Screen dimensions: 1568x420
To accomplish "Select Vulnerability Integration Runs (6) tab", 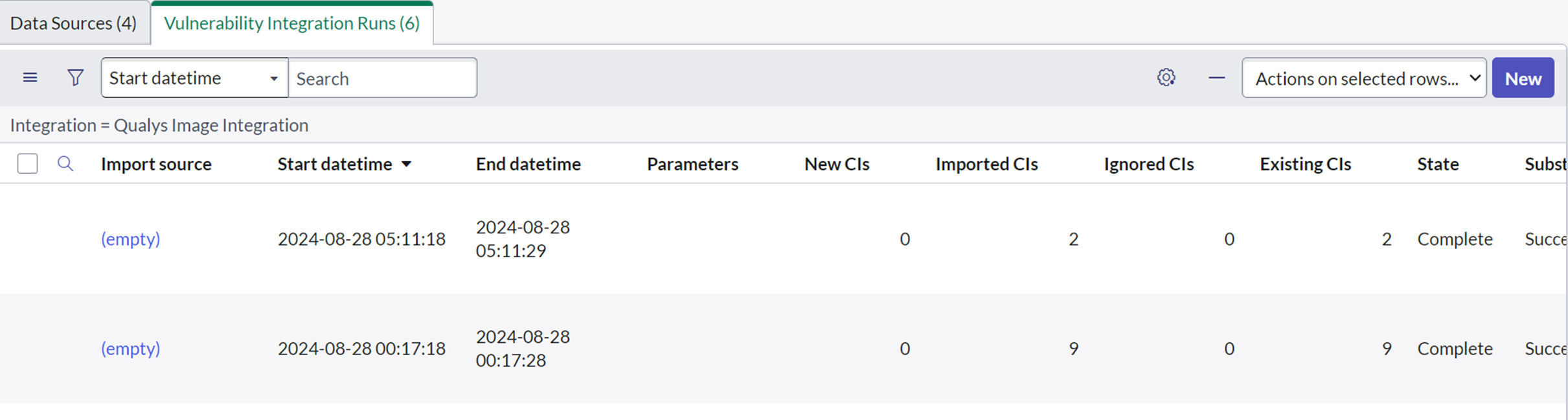I will click(291, 23).
